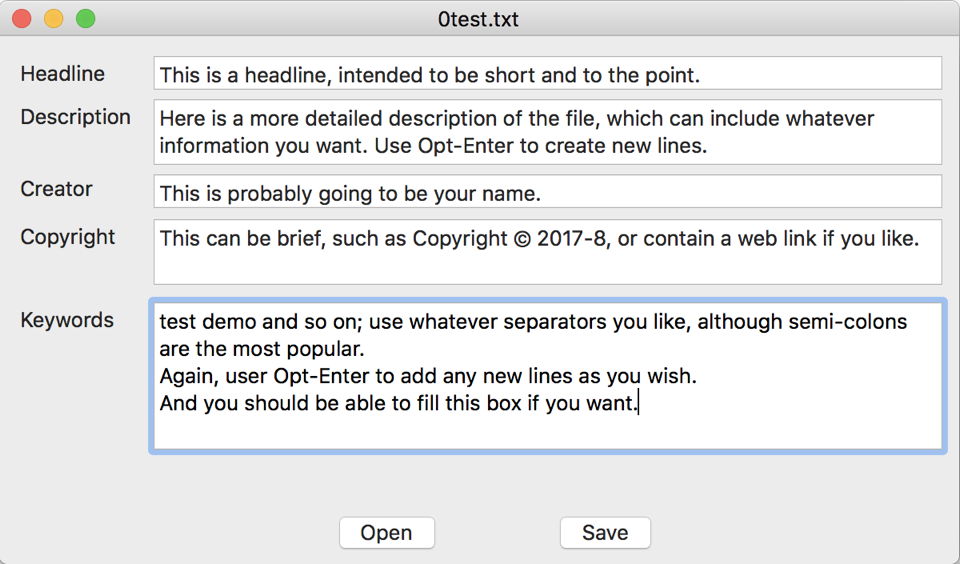960x564 pixels.
Task: Focus the Headline text field
Action: (x=547, y=74)
